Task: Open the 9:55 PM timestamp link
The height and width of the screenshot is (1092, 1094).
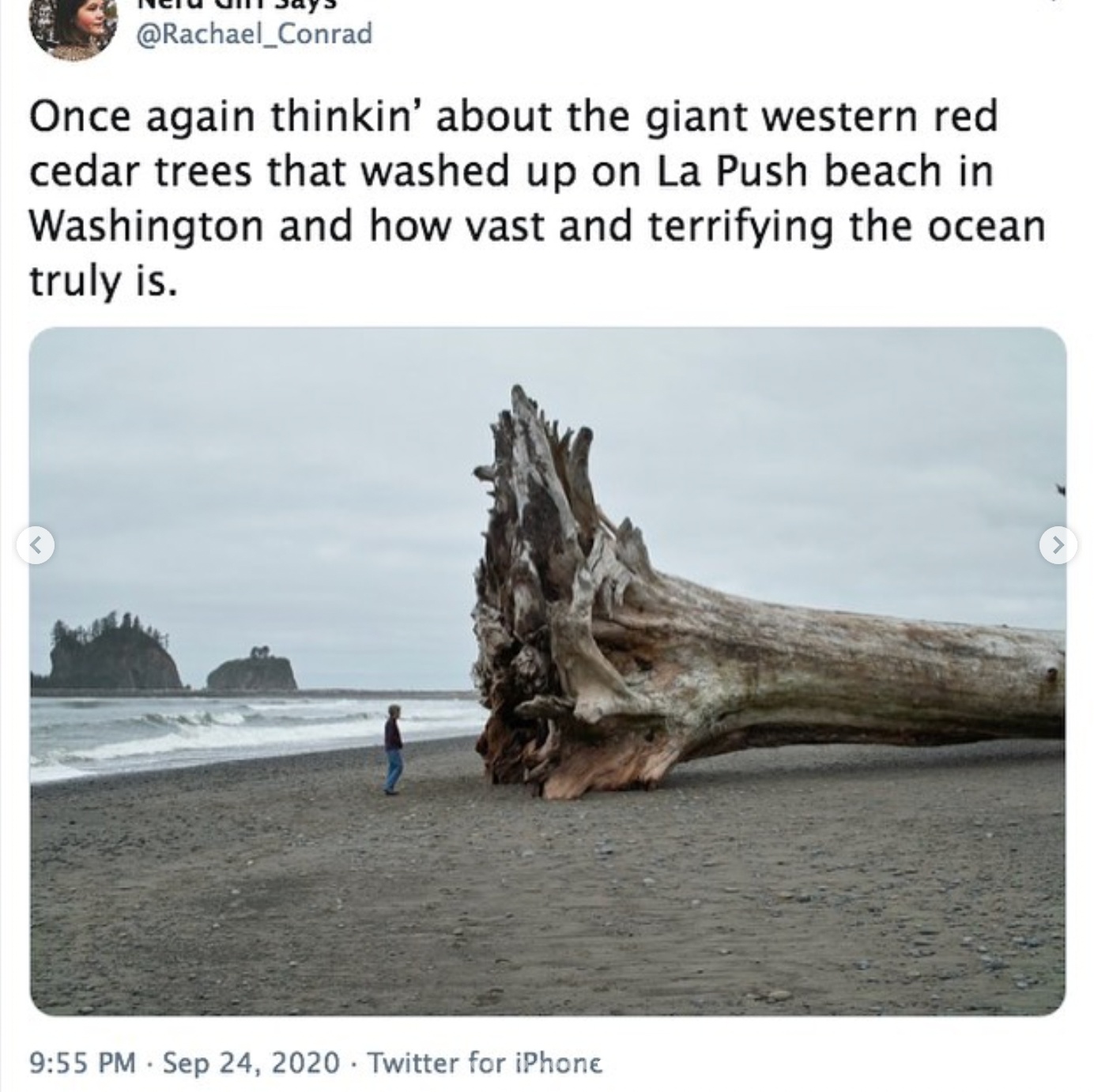Action: point(82,1063)
